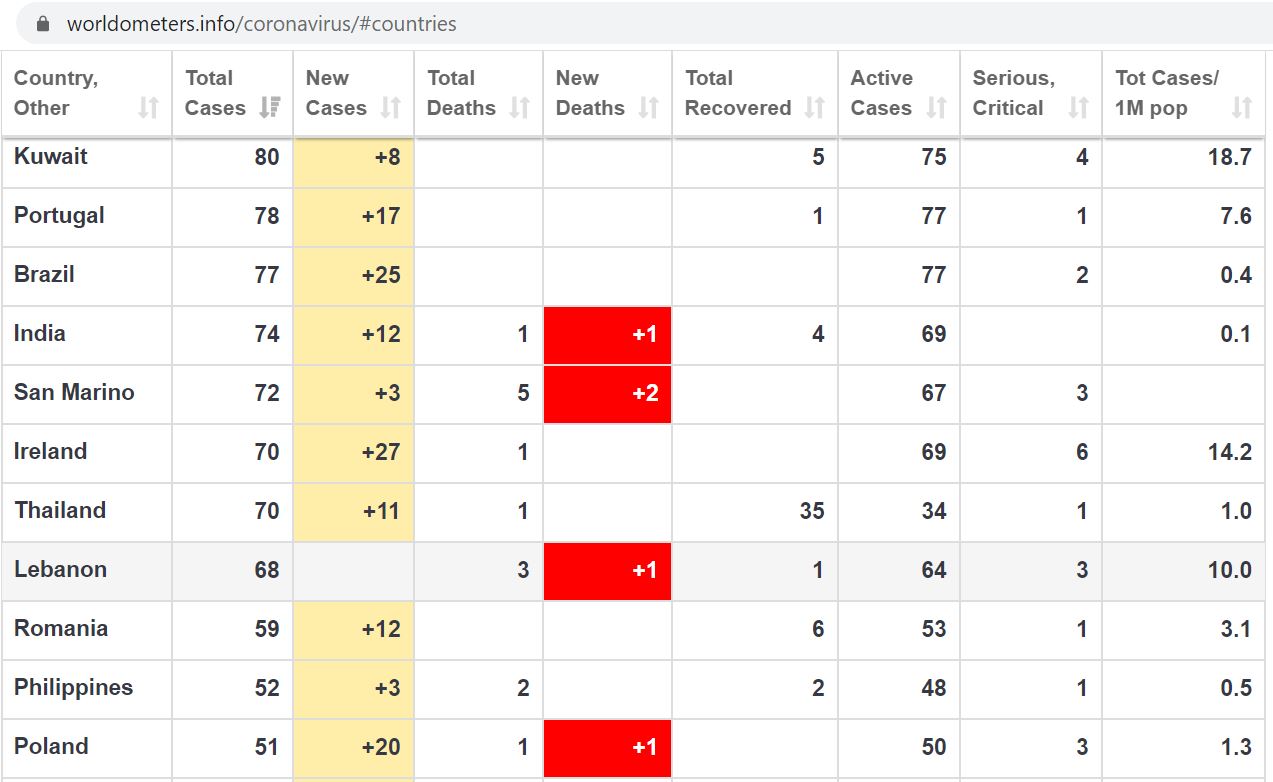Click Thailand's total recovered value 35
1273x782 pixels.
pyautogui.click(x=812, y=512)
